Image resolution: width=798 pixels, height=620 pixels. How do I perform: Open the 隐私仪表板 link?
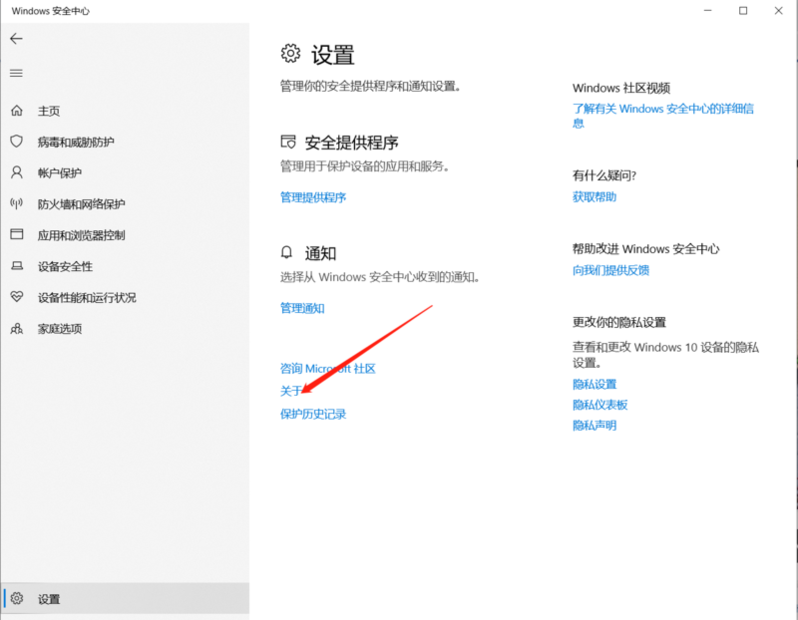pyautogui.click(x=600, y=405)
